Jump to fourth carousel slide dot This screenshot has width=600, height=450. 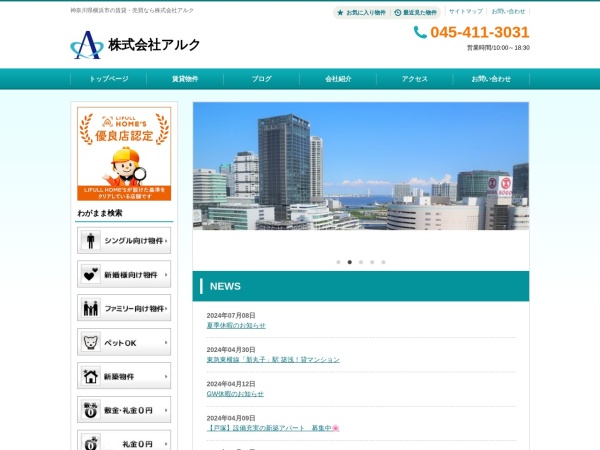(372, 262)
